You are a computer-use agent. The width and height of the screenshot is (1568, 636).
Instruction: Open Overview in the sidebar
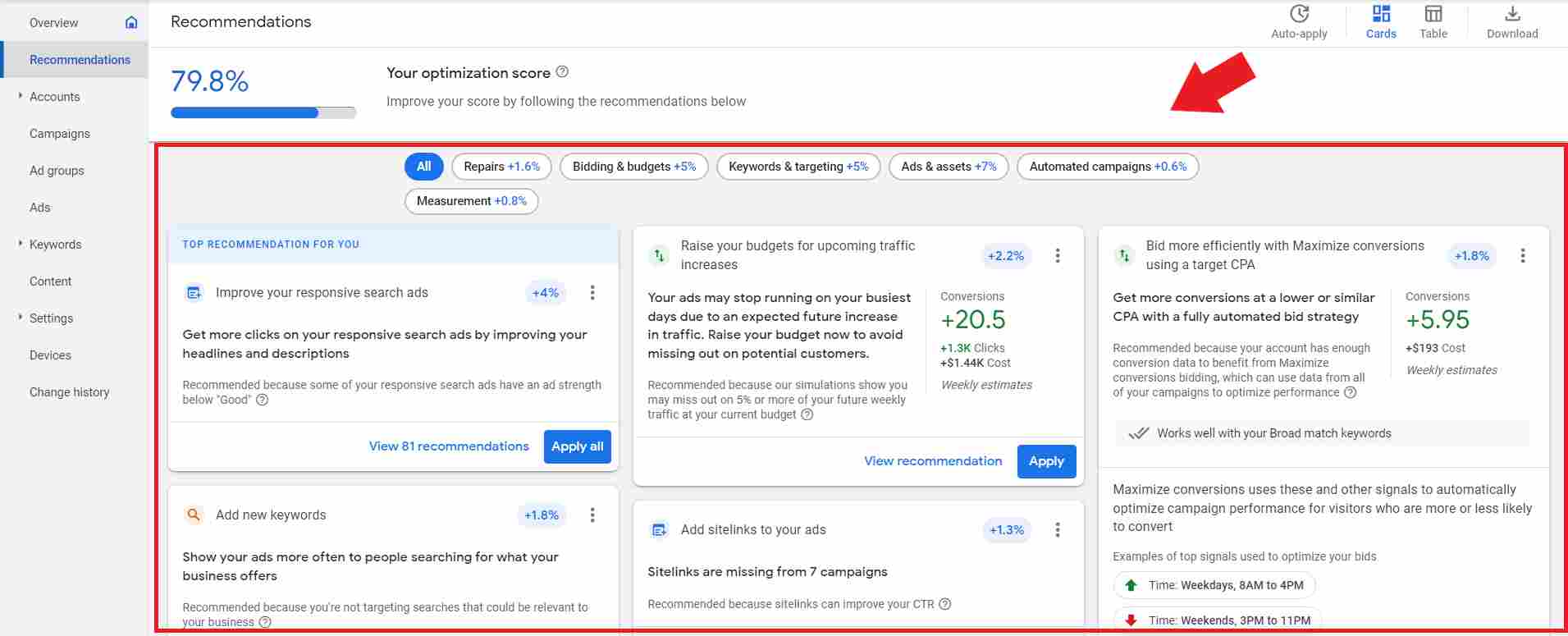(x=54, y=23)
